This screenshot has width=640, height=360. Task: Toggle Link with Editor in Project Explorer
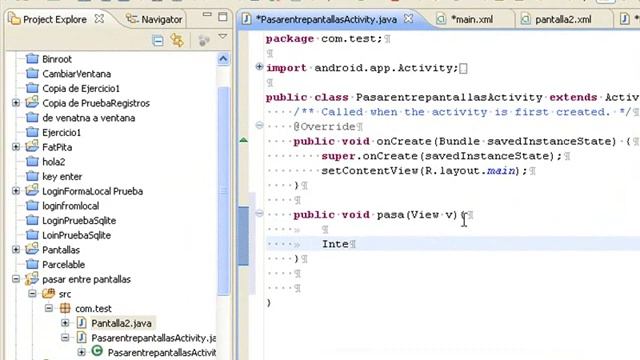(x=178, y=40)
